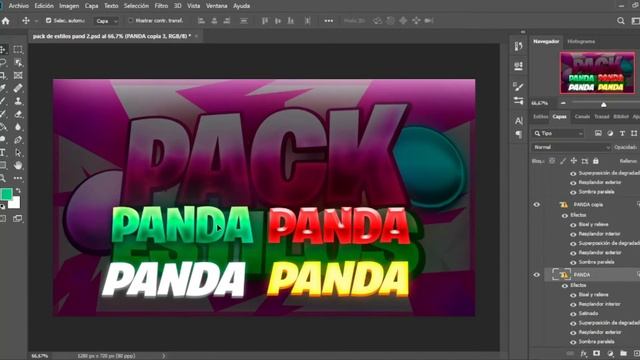640x360 pixels.
Task: Open more align options three dots
Action: pyautogui.click(x=329, y=20)
